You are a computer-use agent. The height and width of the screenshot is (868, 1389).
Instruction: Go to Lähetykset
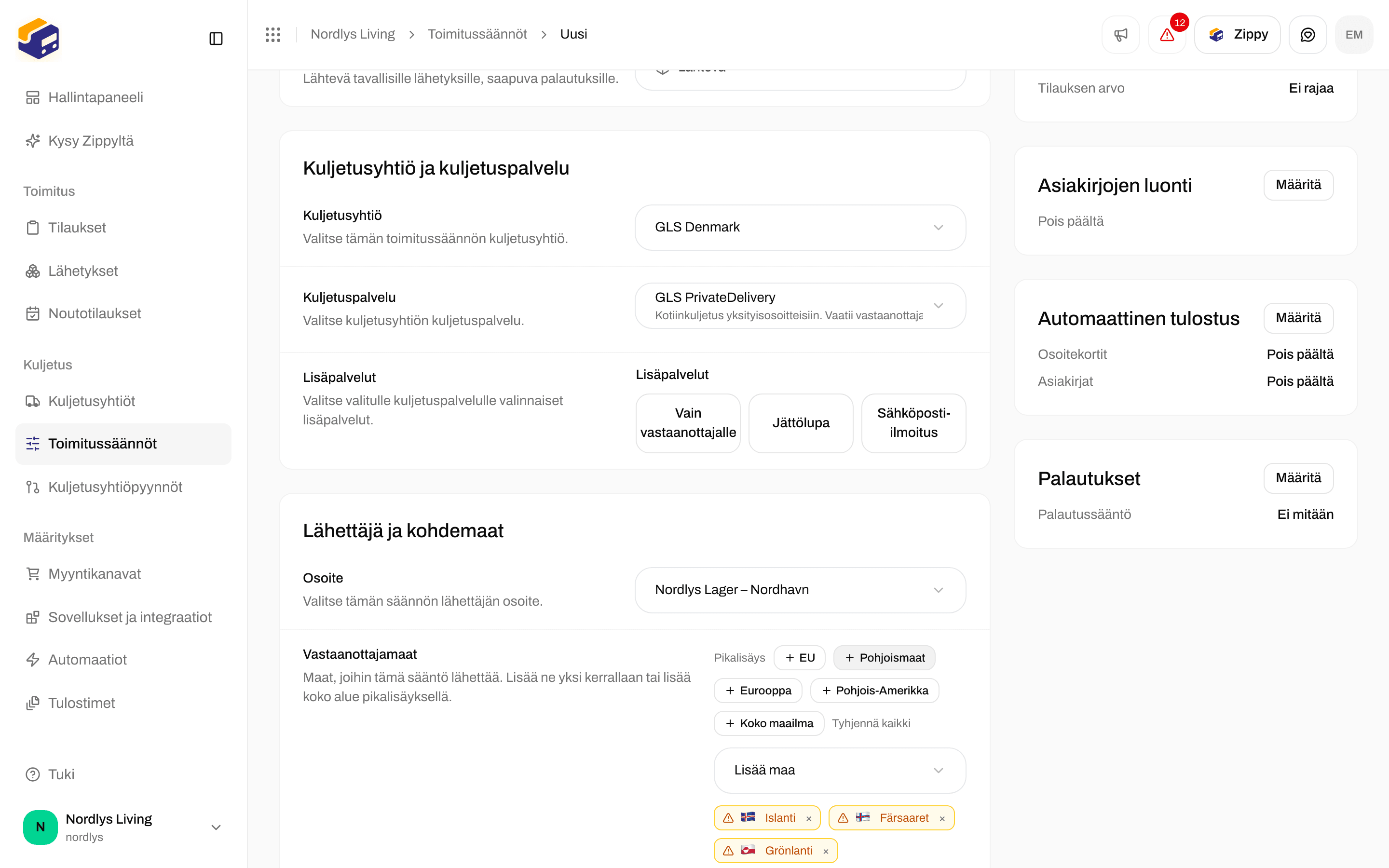click(x=123, y=271)
